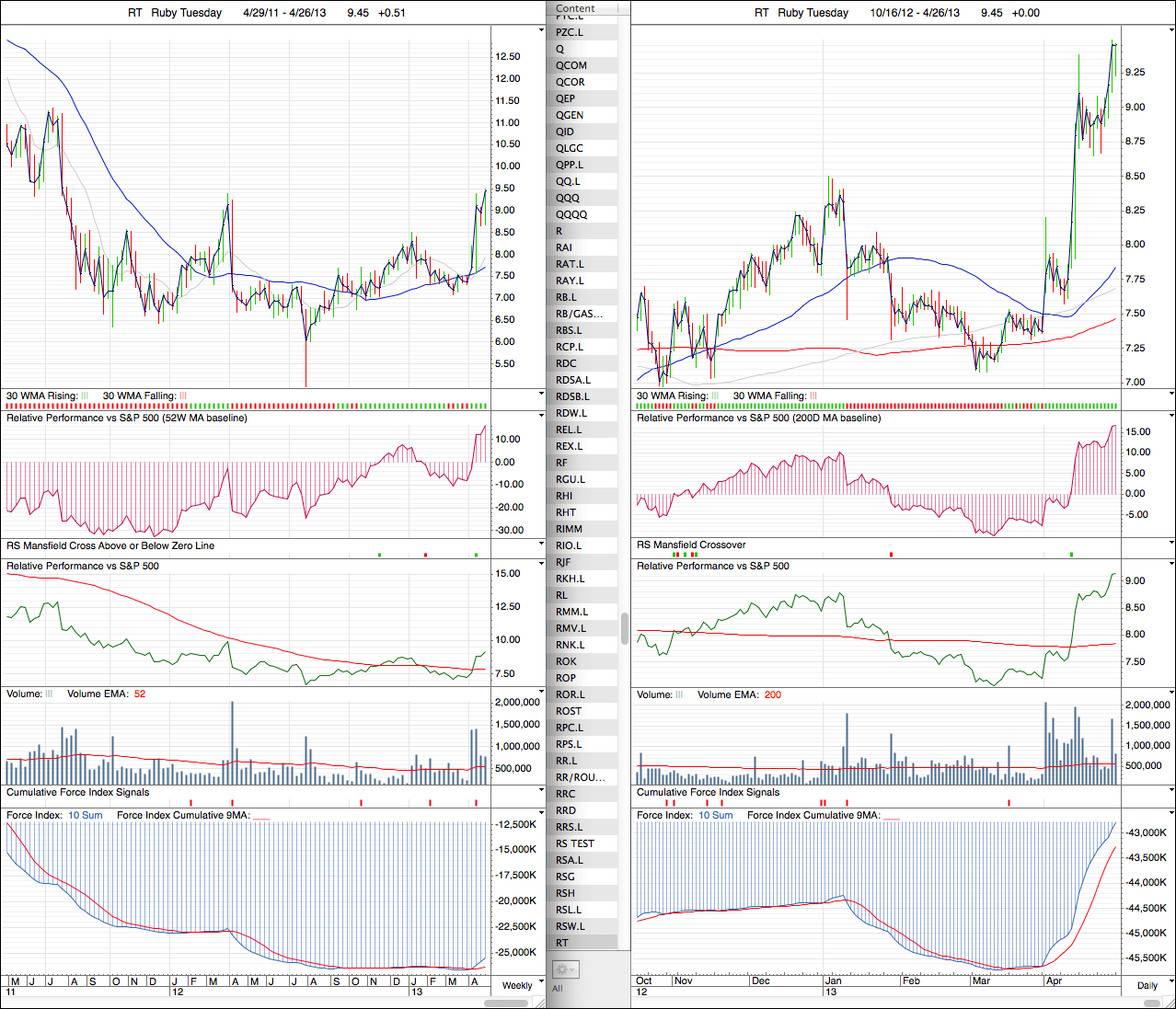1176x1009 pixels.
Task: Pick RIMM in the symbol list
Action: 569,529
